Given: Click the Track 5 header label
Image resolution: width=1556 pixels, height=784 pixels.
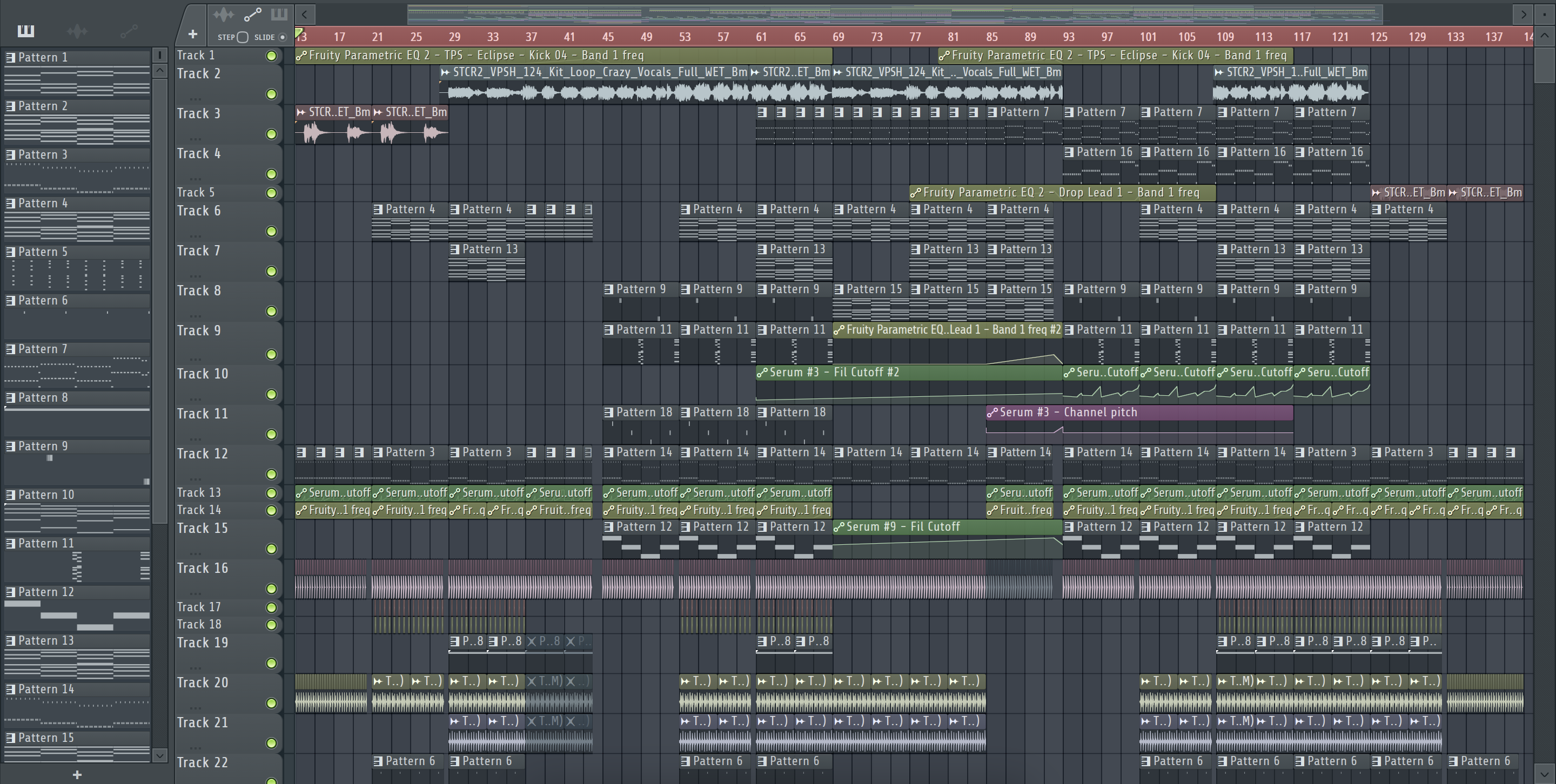Looking at the screenshot, I should pyautogui.click(x=196, y=193).
